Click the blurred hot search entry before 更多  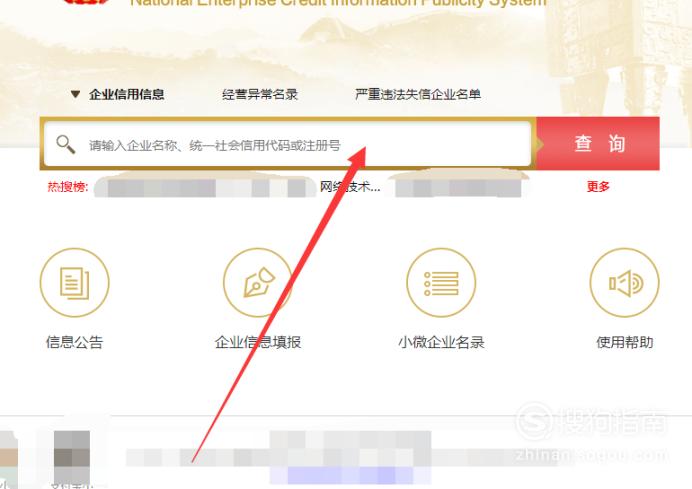(x=458, y=187)
